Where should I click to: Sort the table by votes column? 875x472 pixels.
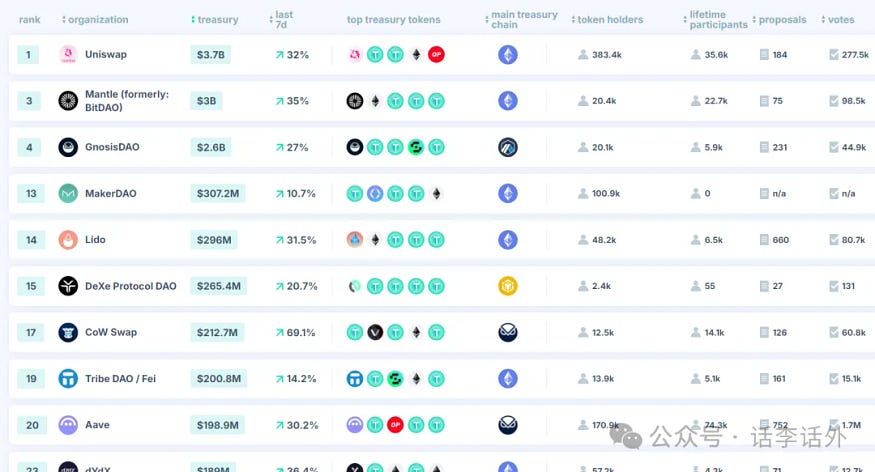[838, 20]
